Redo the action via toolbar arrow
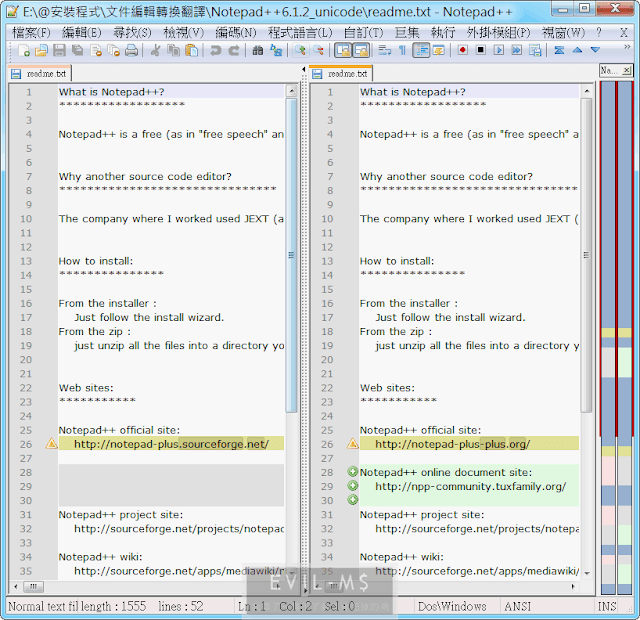 click(233, 50)
